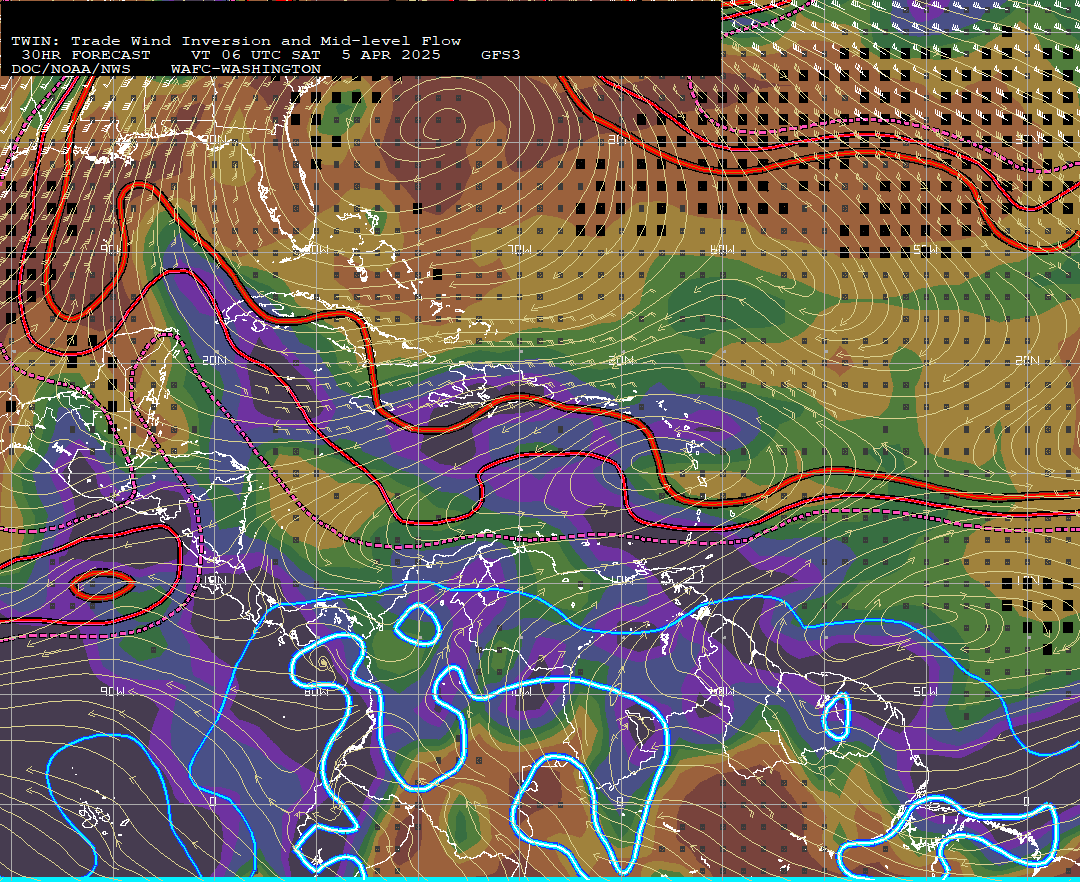Click the '90W' longitude label over the Gulf of Mexico

click(110, 249)
